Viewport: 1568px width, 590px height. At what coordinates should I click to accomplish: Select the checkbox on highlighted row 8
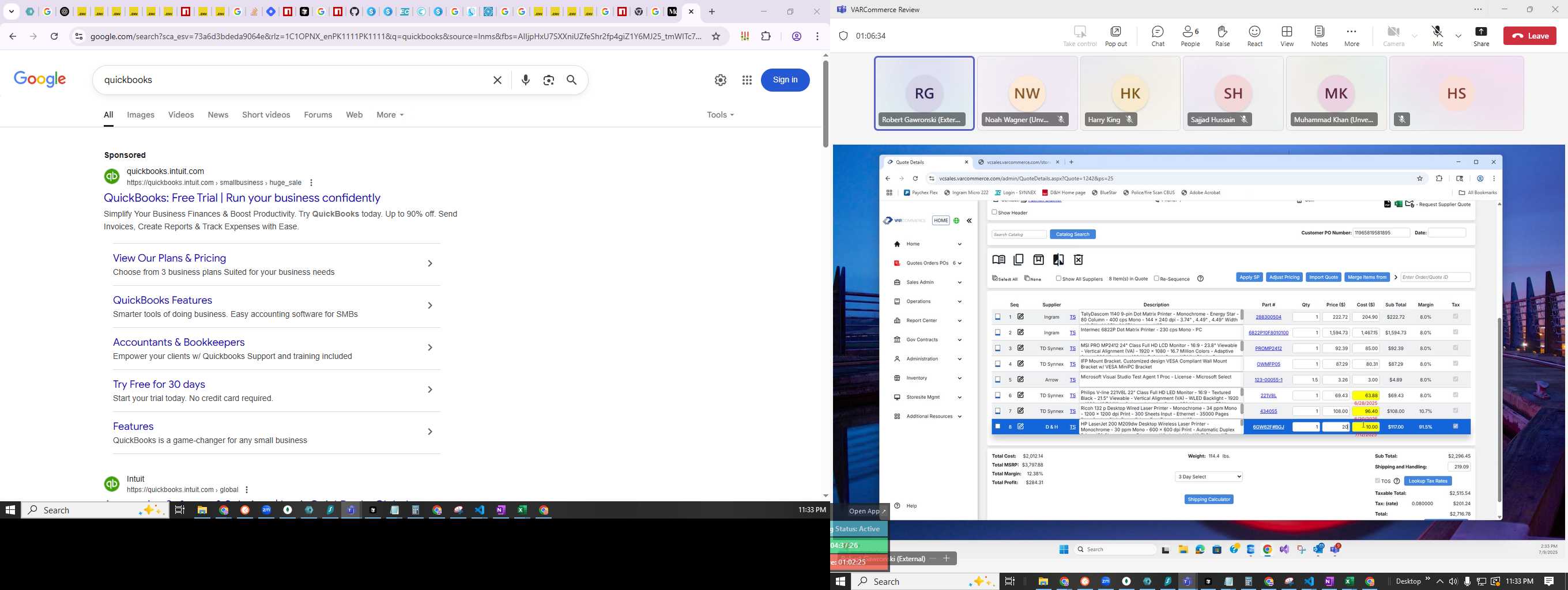(x=998, y=426)
